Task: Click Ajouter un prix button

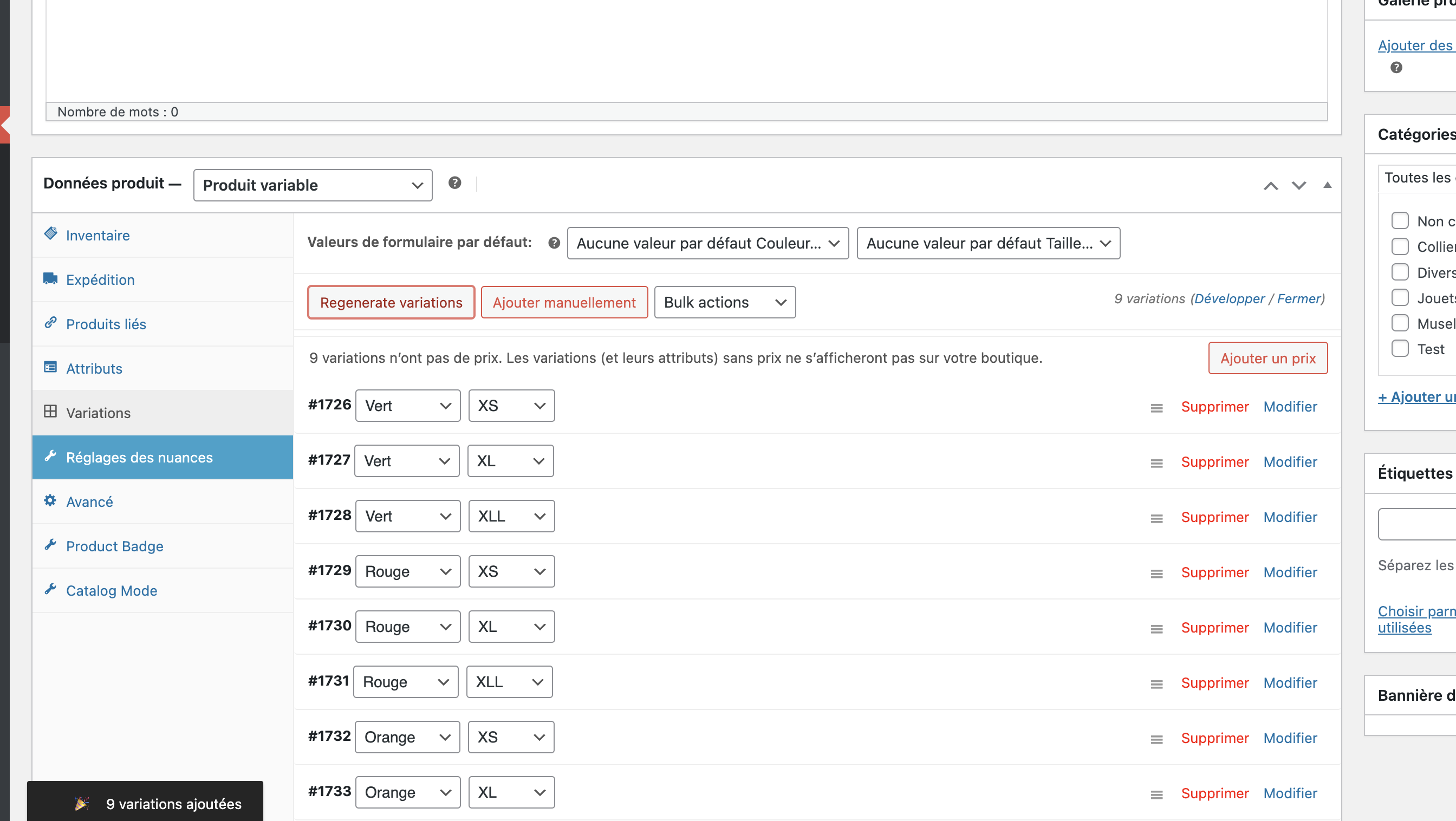Action: pyautogui.click(x=1267, y=358)
